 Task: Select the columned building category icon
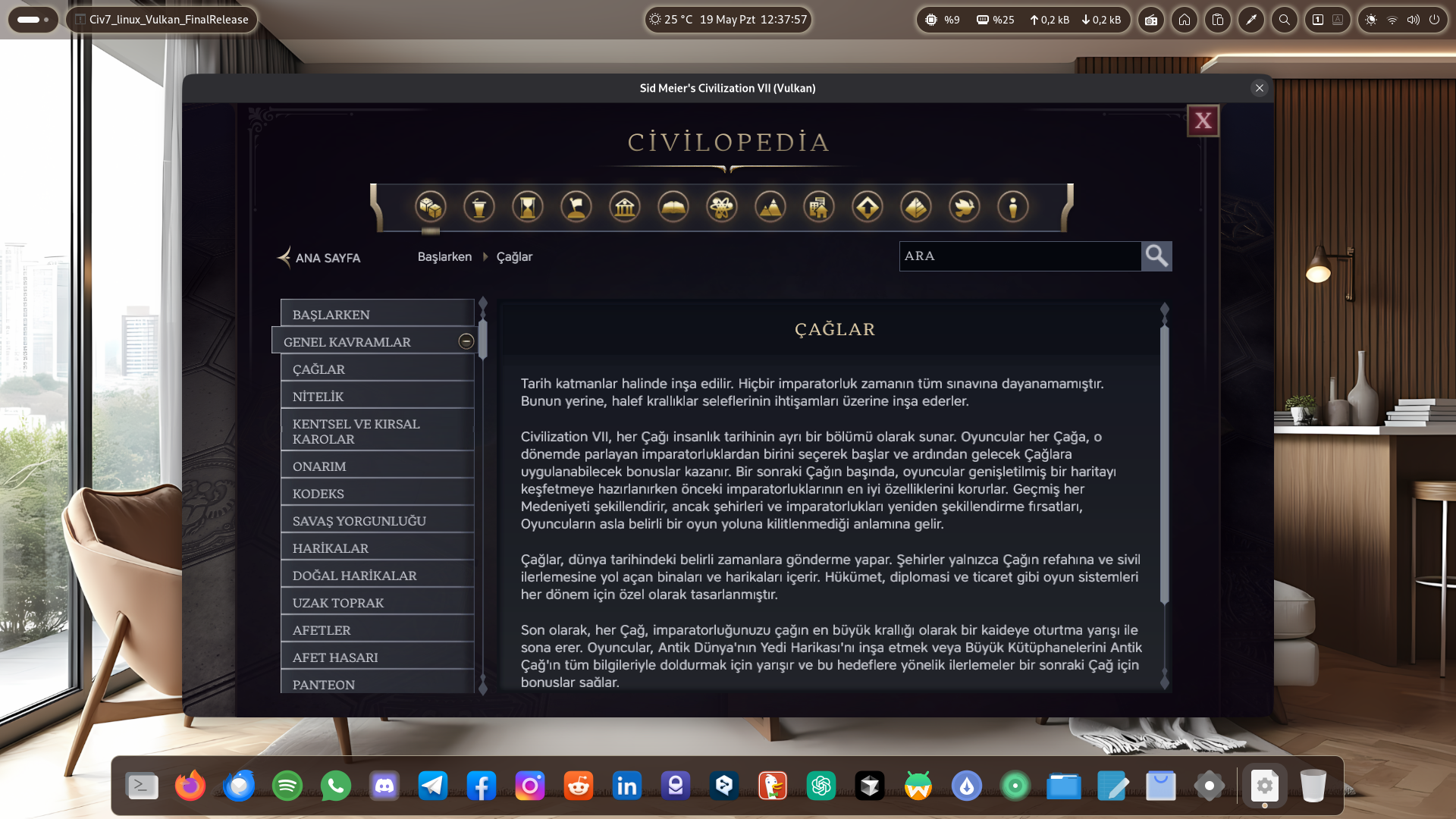tap(625, 206)
